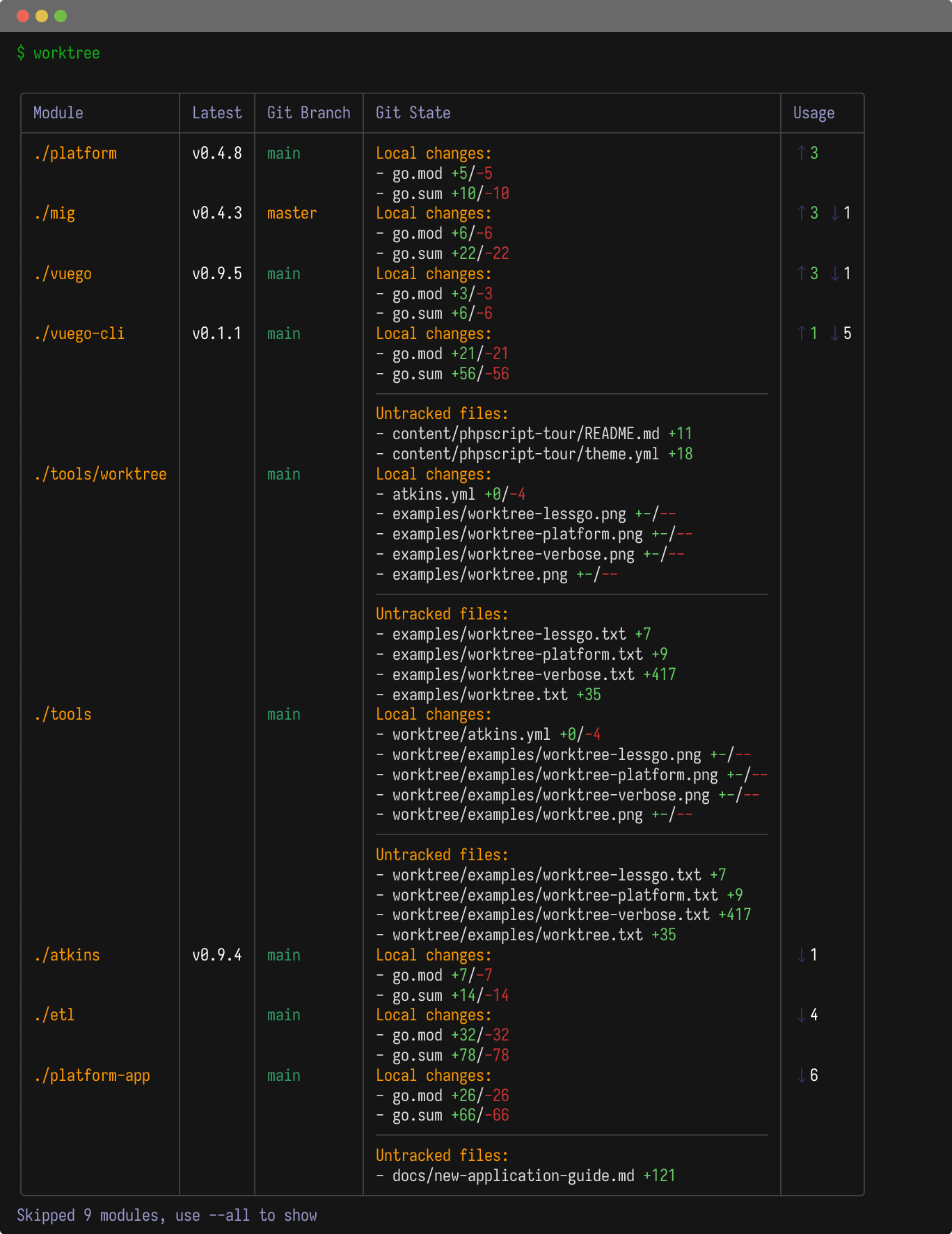Click 'examples/worktree.txt +35' line
Viewport: 952px width, 1234px height.
[x=489, y=695]
